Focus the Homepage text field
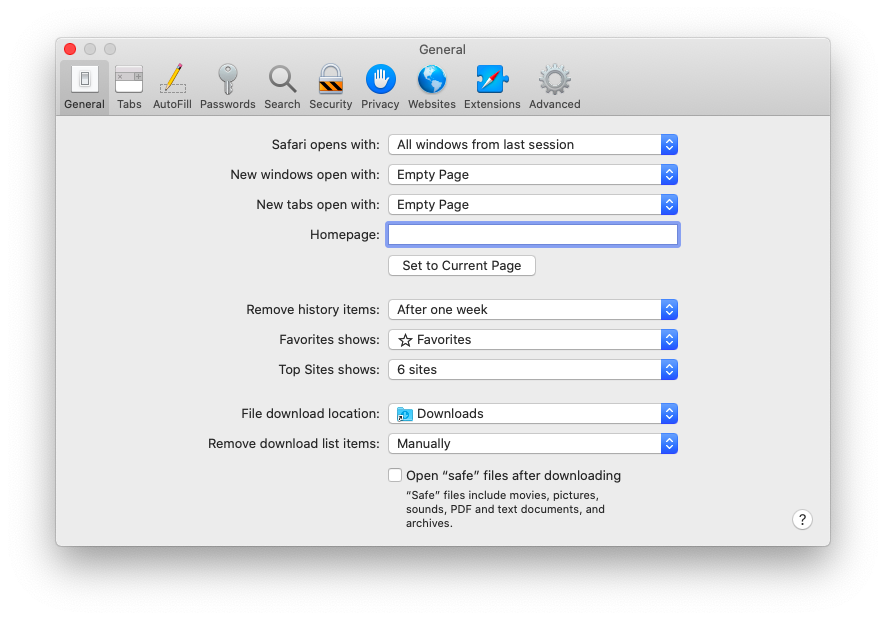Viewport: 886px width, 620px height. click(x=533, y=235)
